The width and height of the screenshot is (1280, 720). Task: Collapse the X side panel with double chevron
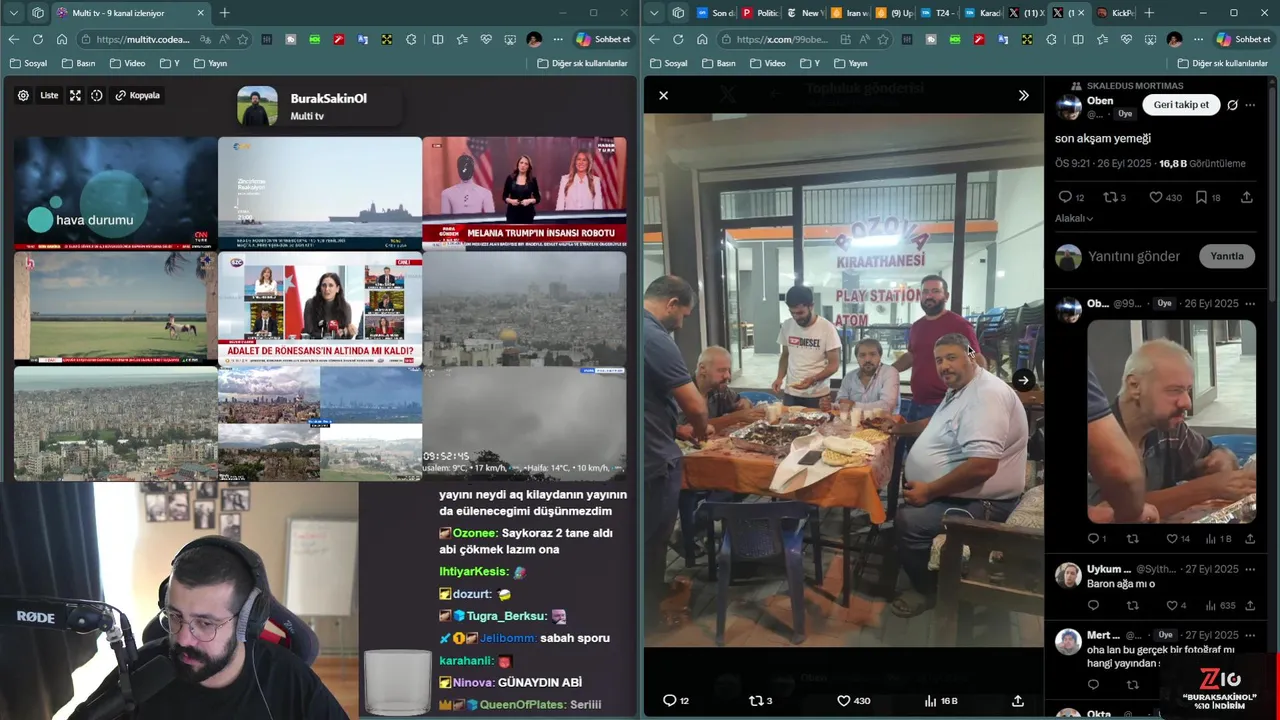[x=1023, y=96]
